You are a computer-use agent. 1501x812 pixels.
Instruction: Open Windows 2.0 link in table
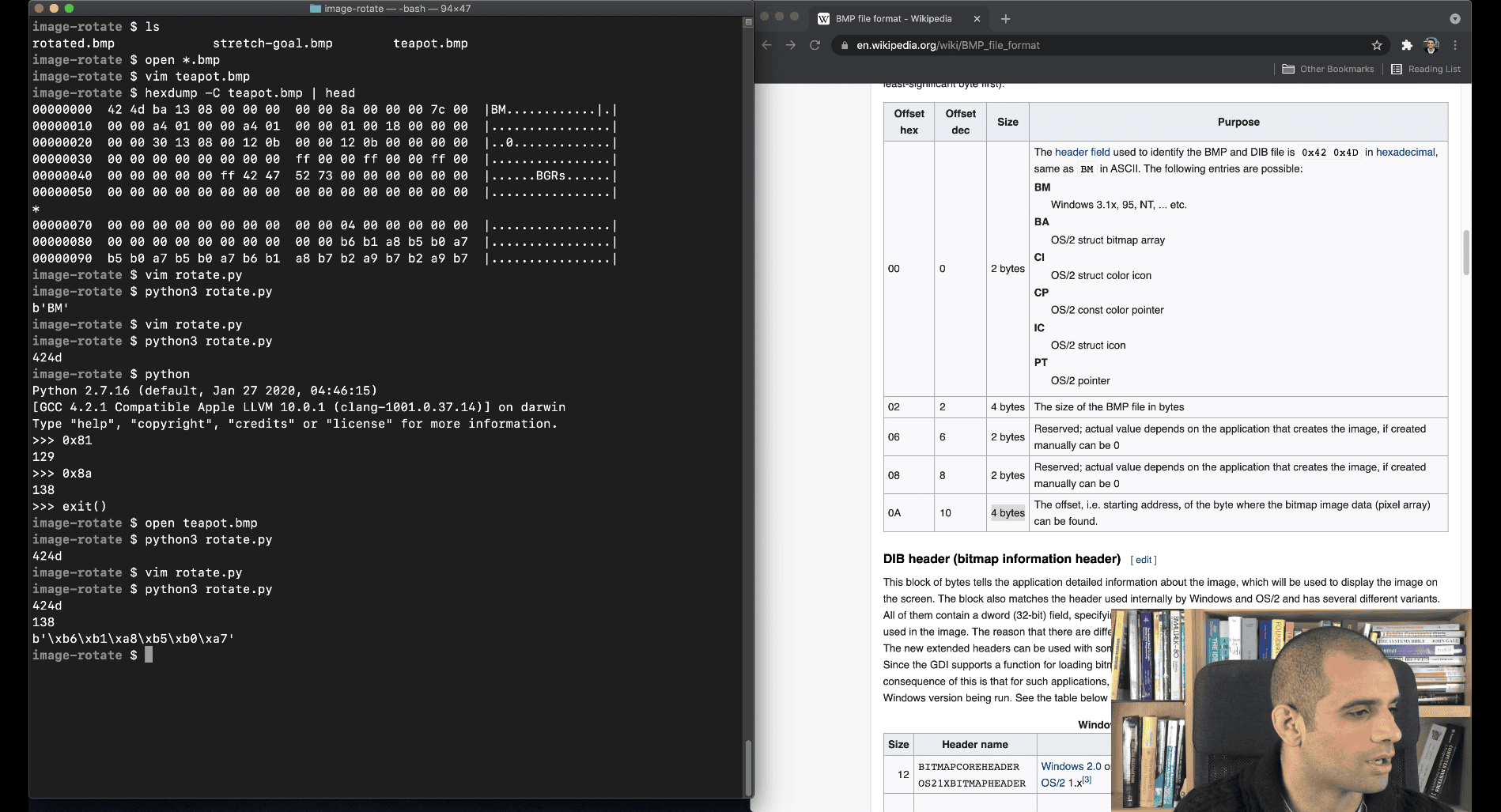(1071, 766)
